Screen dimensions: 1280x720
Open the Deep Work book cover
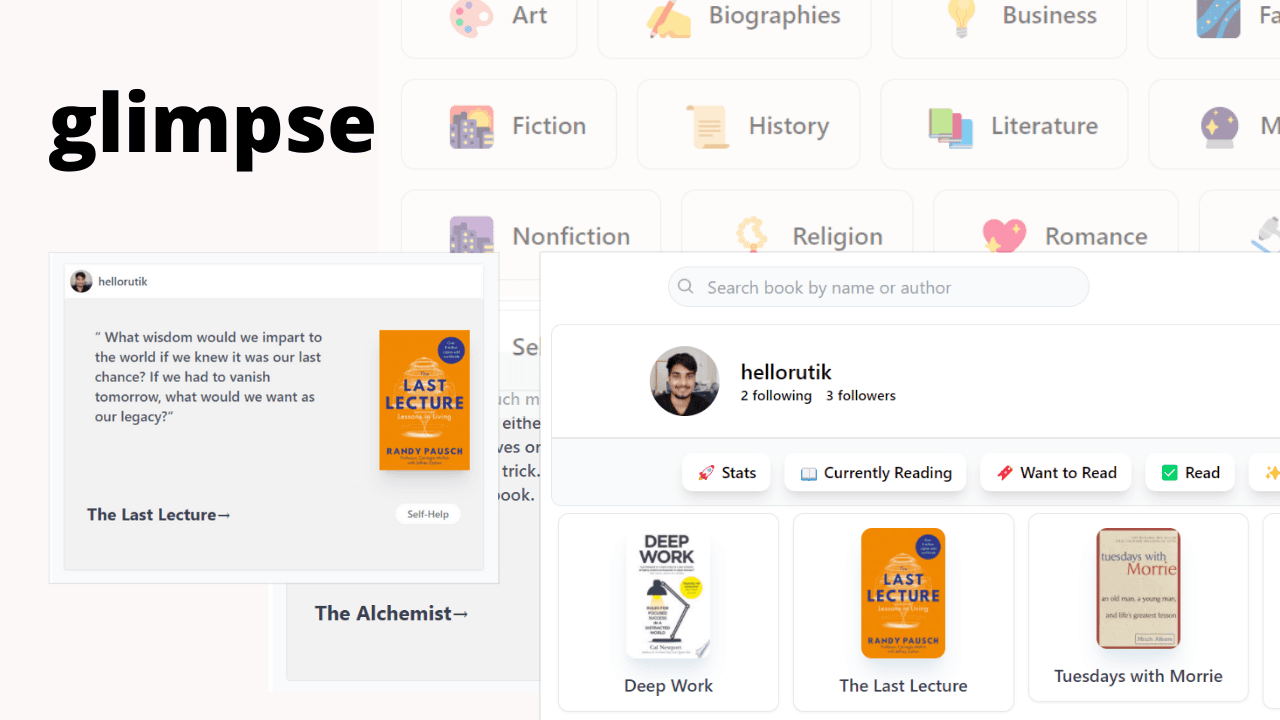pyautogui.click(x=668, y=594)
